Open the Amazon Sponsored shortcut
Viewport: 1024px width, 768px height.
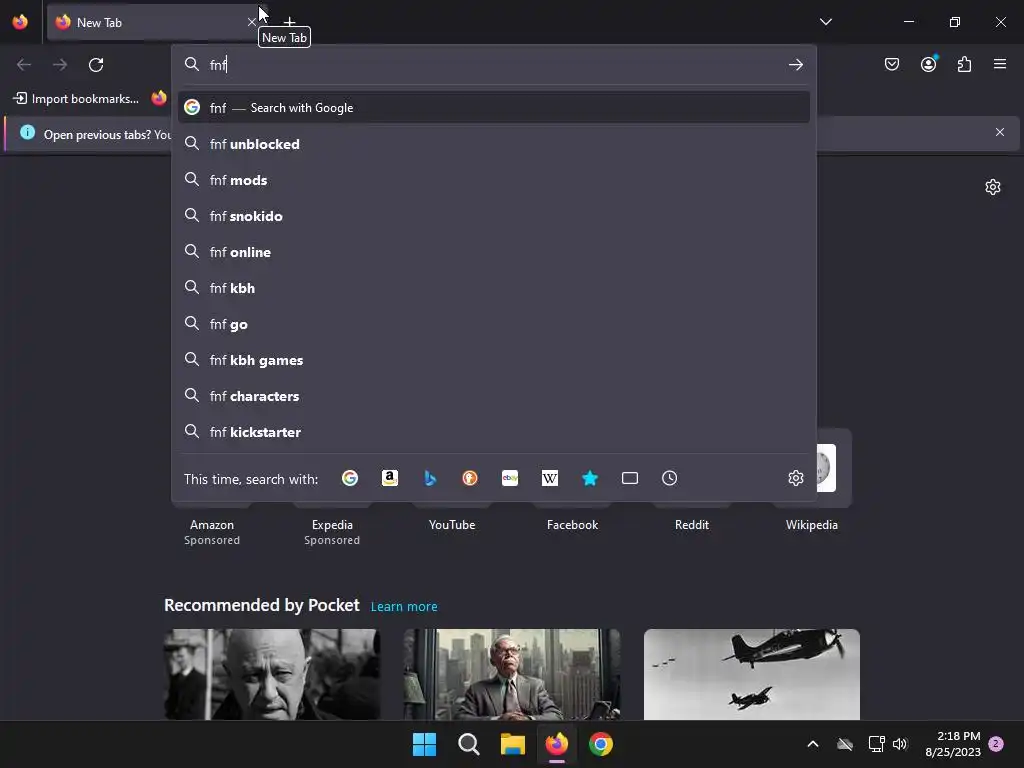[212, 531]
